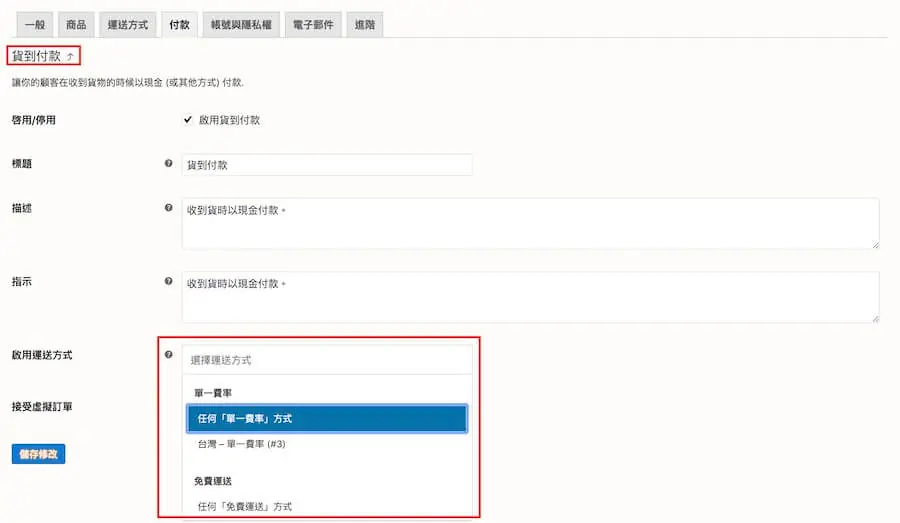Switch to the 進階 tab
The width and height of the screenshot is (900, 523).
click(364, 25)
